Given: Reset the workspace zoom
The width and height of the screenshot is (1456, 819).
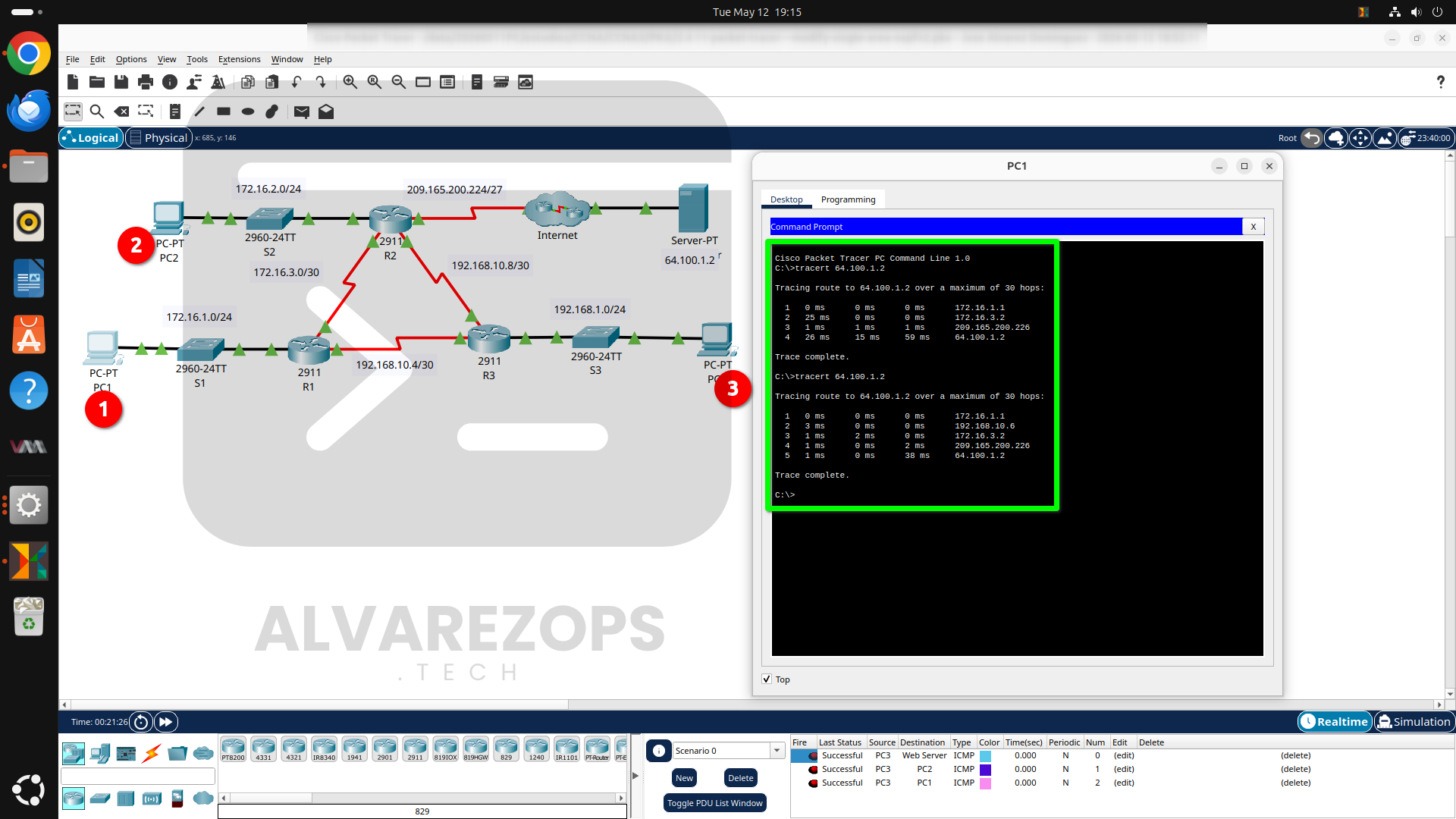Looking at the screenshot, I should 375,82.
